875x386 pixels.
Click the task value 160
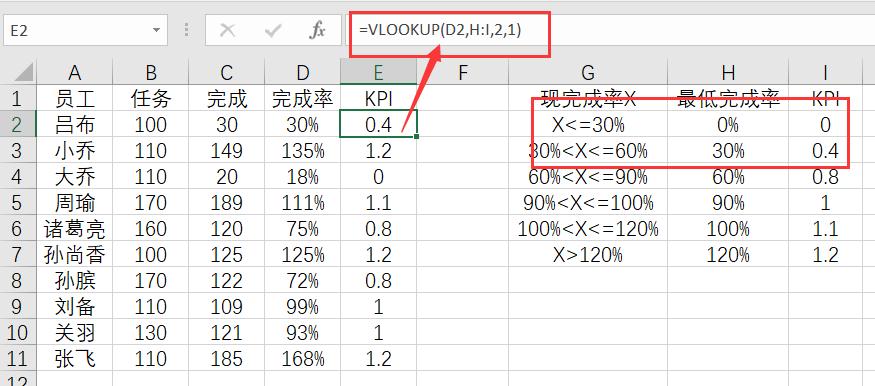pyautogui.click(x=151, y=228)
